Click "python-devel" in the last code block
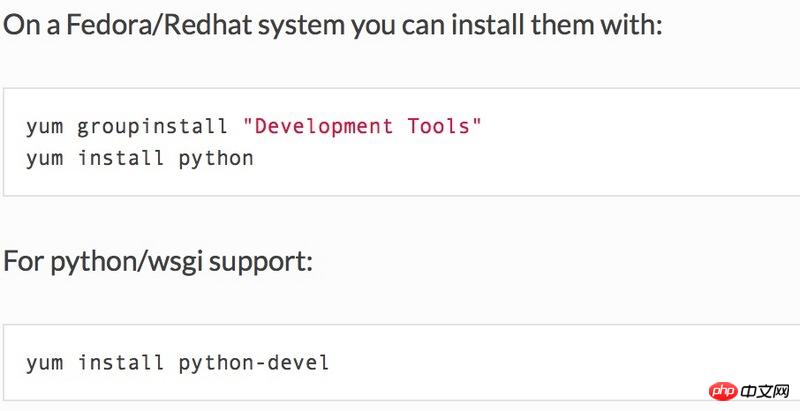 coord(253,362)
